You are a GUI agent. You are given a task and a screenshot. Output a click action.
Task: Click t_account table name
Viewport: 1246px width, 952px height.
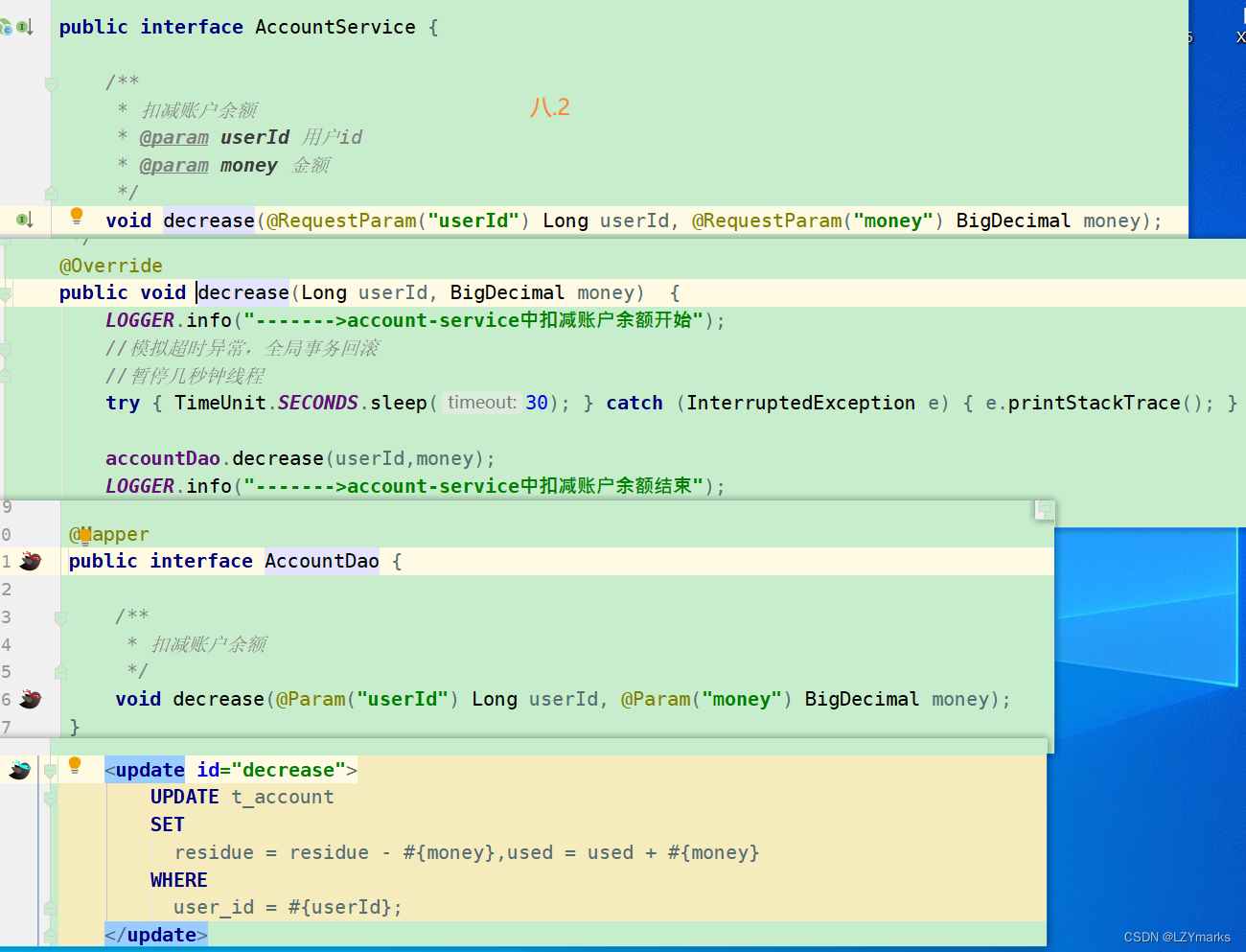click(283, 797)
